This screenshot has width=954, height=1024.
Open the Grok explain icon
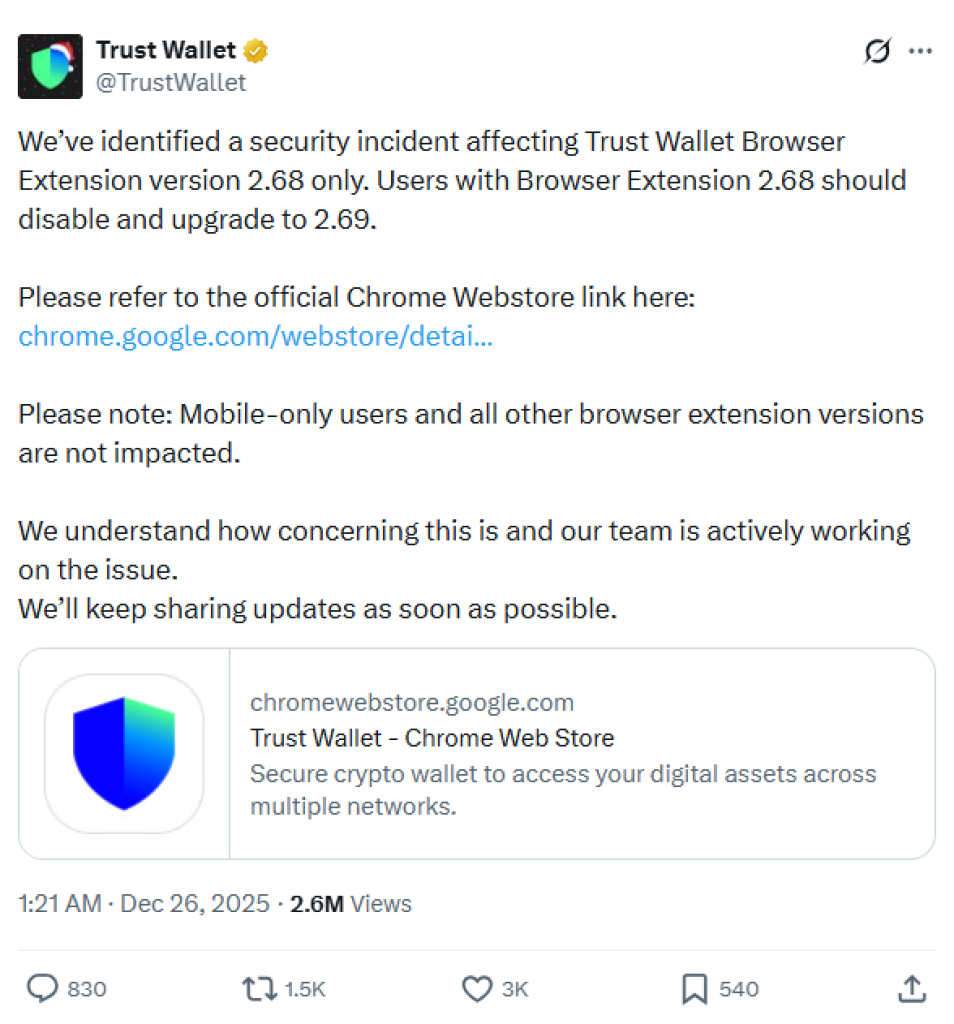point(876,52)
